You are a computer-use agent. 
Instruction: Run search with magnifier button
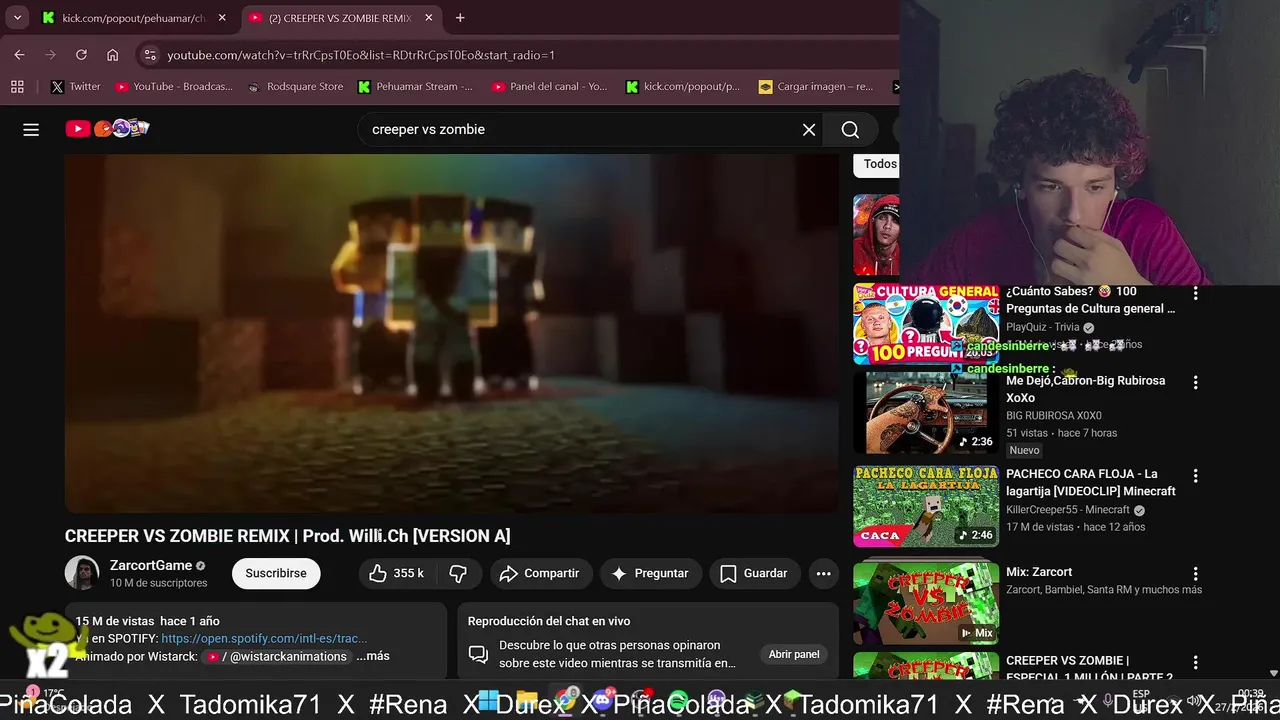pyautogui.click(x=850, y=129)
